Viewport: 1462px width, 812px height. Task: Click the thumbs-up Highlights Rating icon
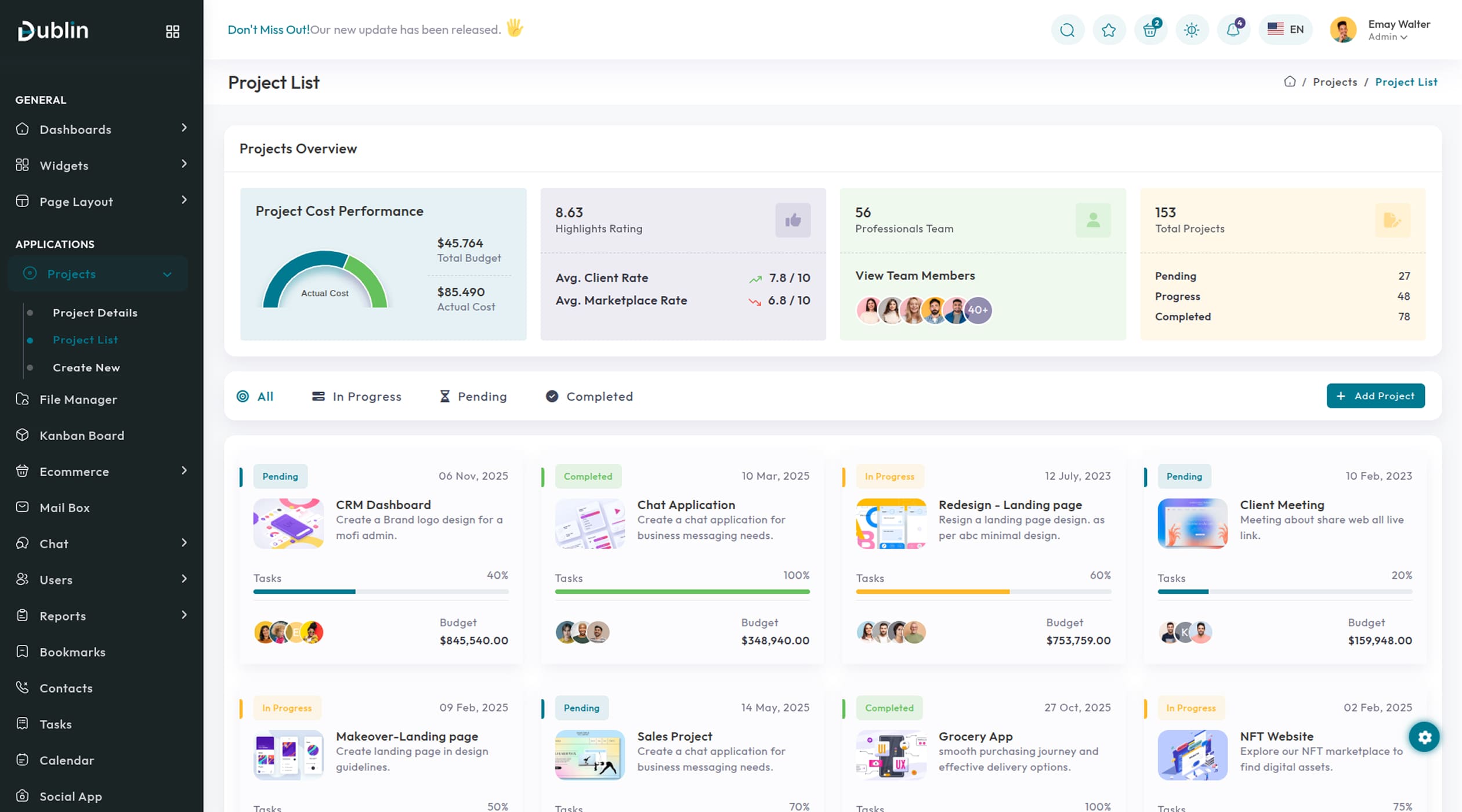pos(792,220)
